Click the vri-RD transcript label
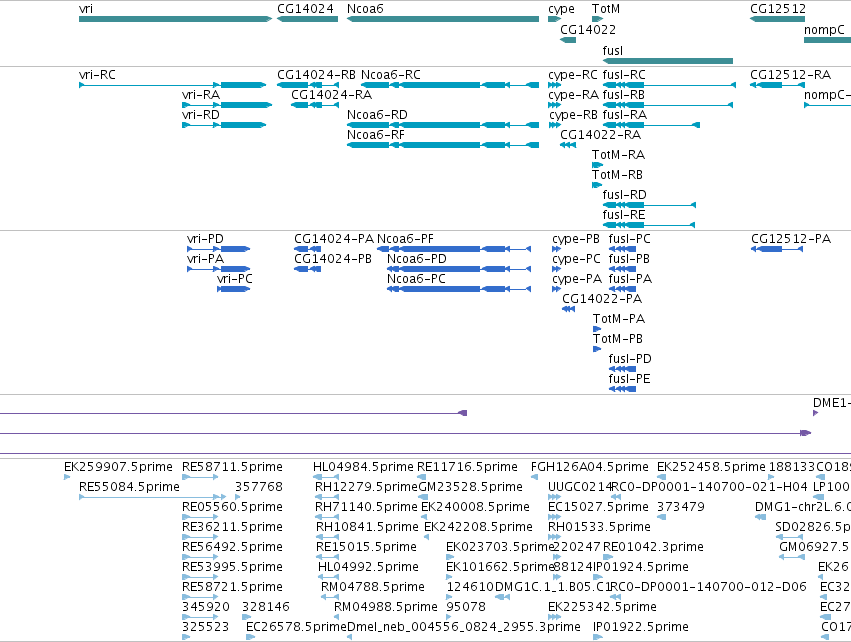Screen dimensions: 851x642 201,115
